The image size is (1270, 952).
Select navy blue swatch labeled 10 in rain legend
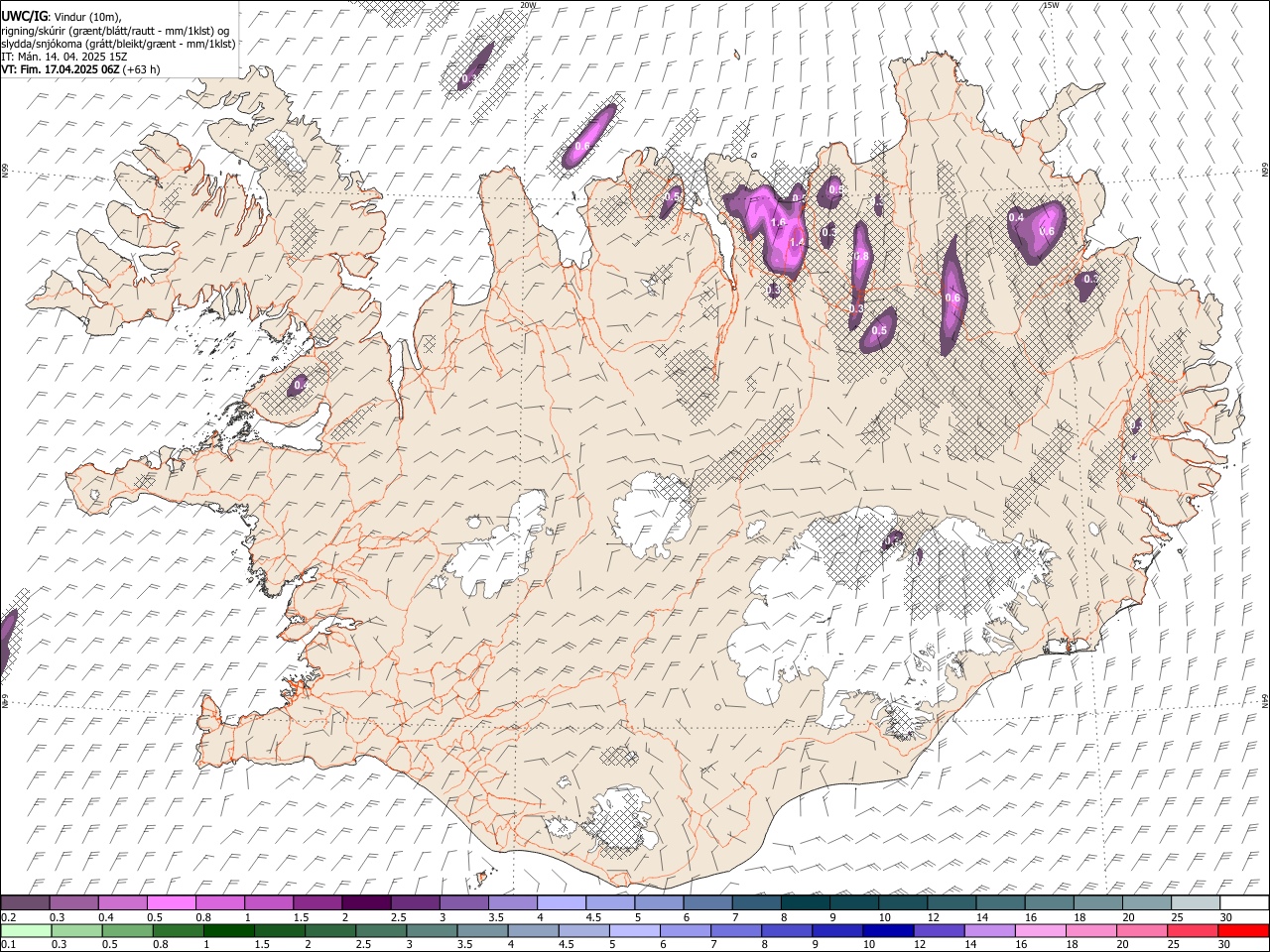click(x=887, y=930)
